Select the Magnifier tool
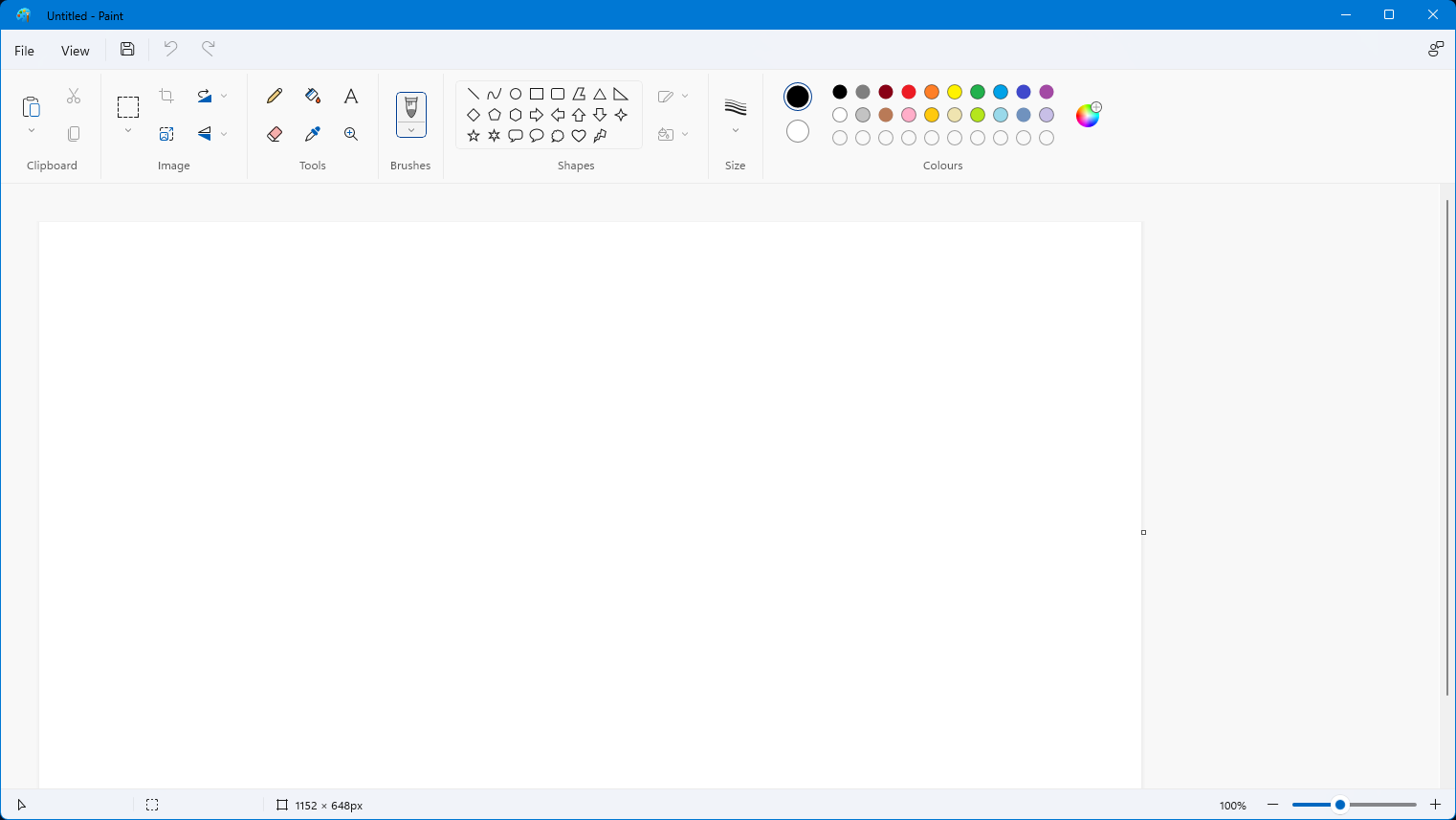The height and width of the screenshot is (820, 1456). 351,134
